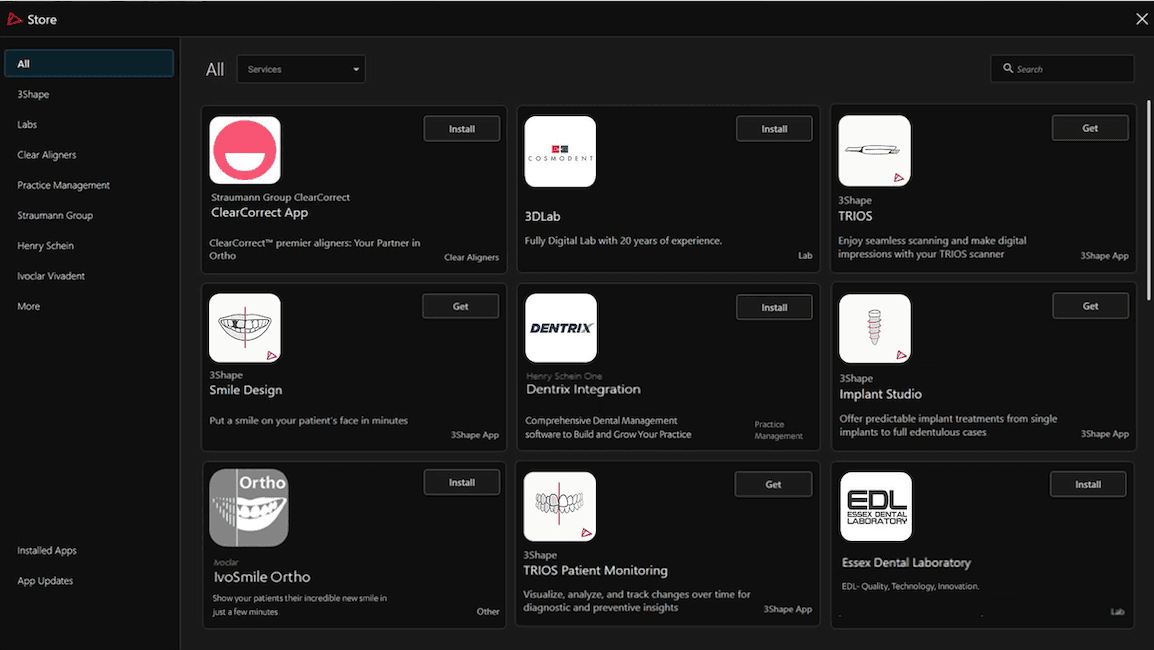1154x650 pixels.
Task: Select the Clear Aligners category
Action: click(x=46, y=155)
